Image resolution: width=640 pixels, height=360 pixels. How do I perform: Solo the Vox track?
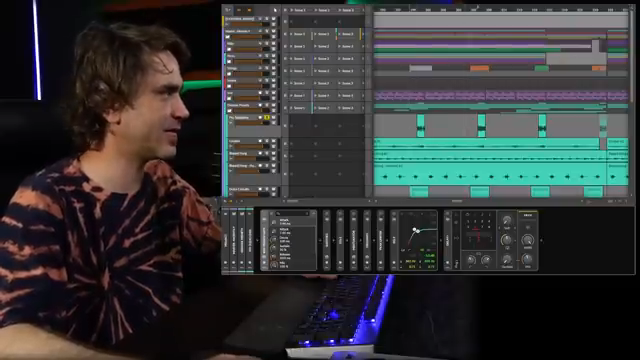[267, 93]
